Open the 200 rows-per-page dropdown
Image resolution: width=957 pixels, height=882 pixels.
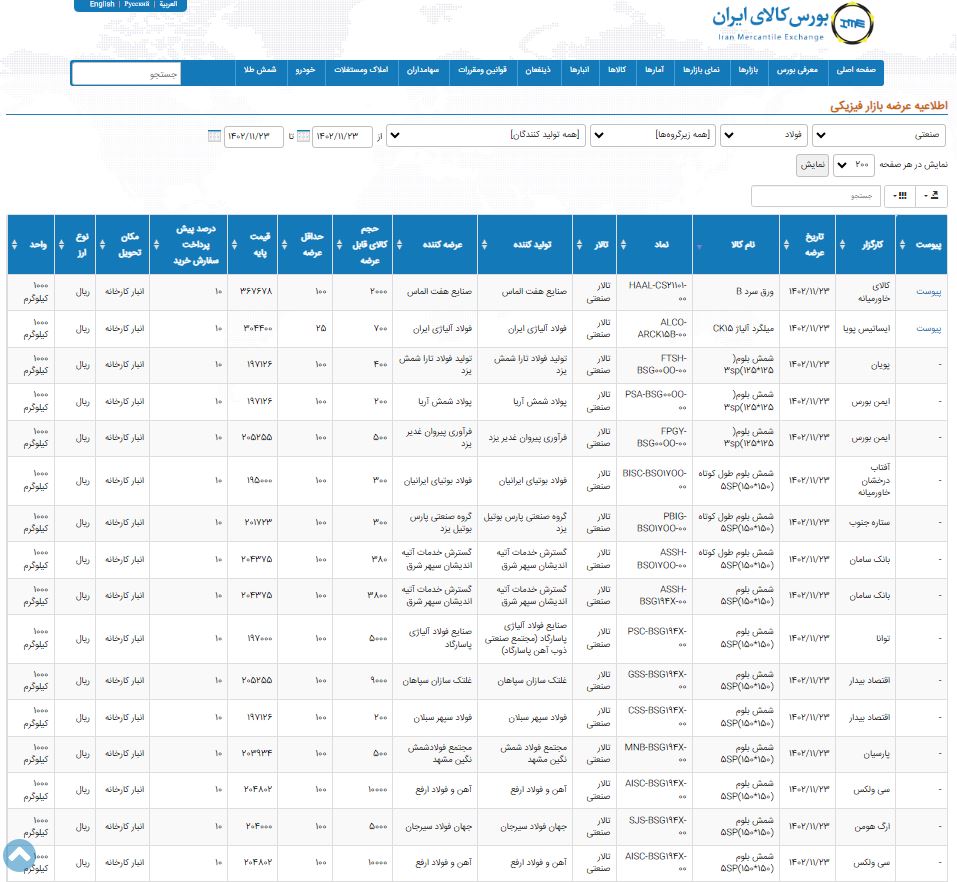tap(853, 165)
